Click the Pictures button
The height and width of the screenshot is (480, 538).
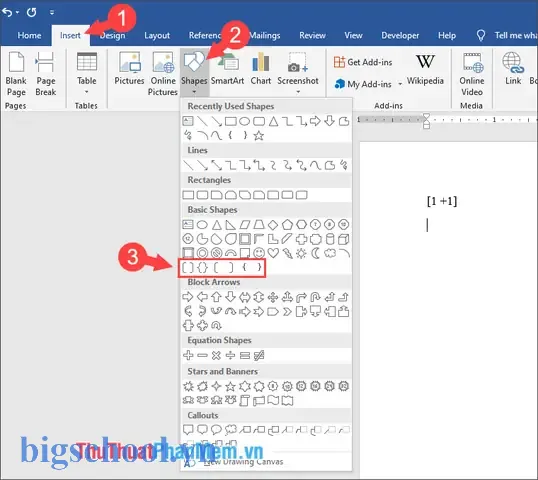point(129,68)
